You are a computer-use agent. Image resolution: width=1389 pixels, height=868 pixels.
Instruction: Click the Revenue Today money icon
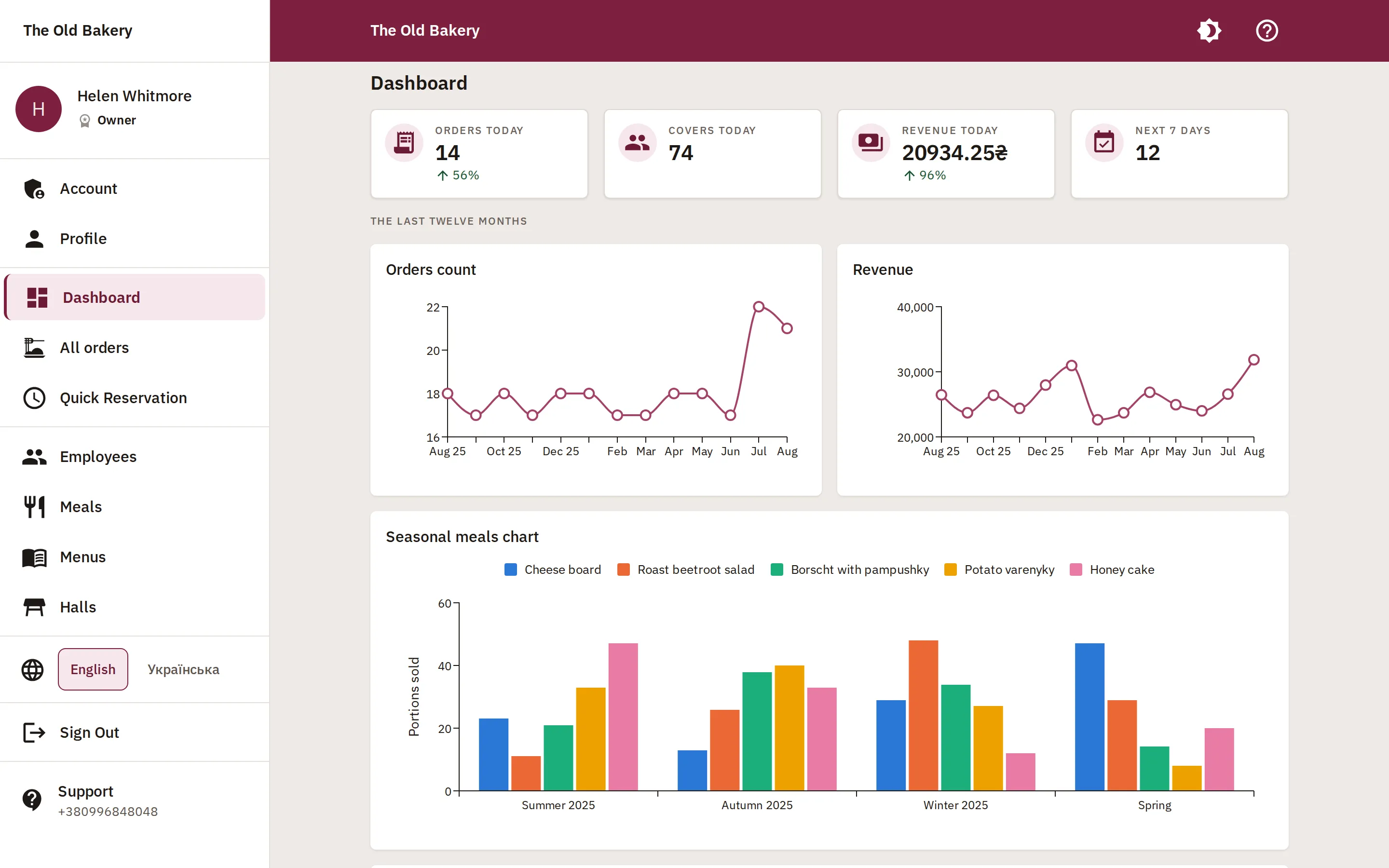[871, 142]
